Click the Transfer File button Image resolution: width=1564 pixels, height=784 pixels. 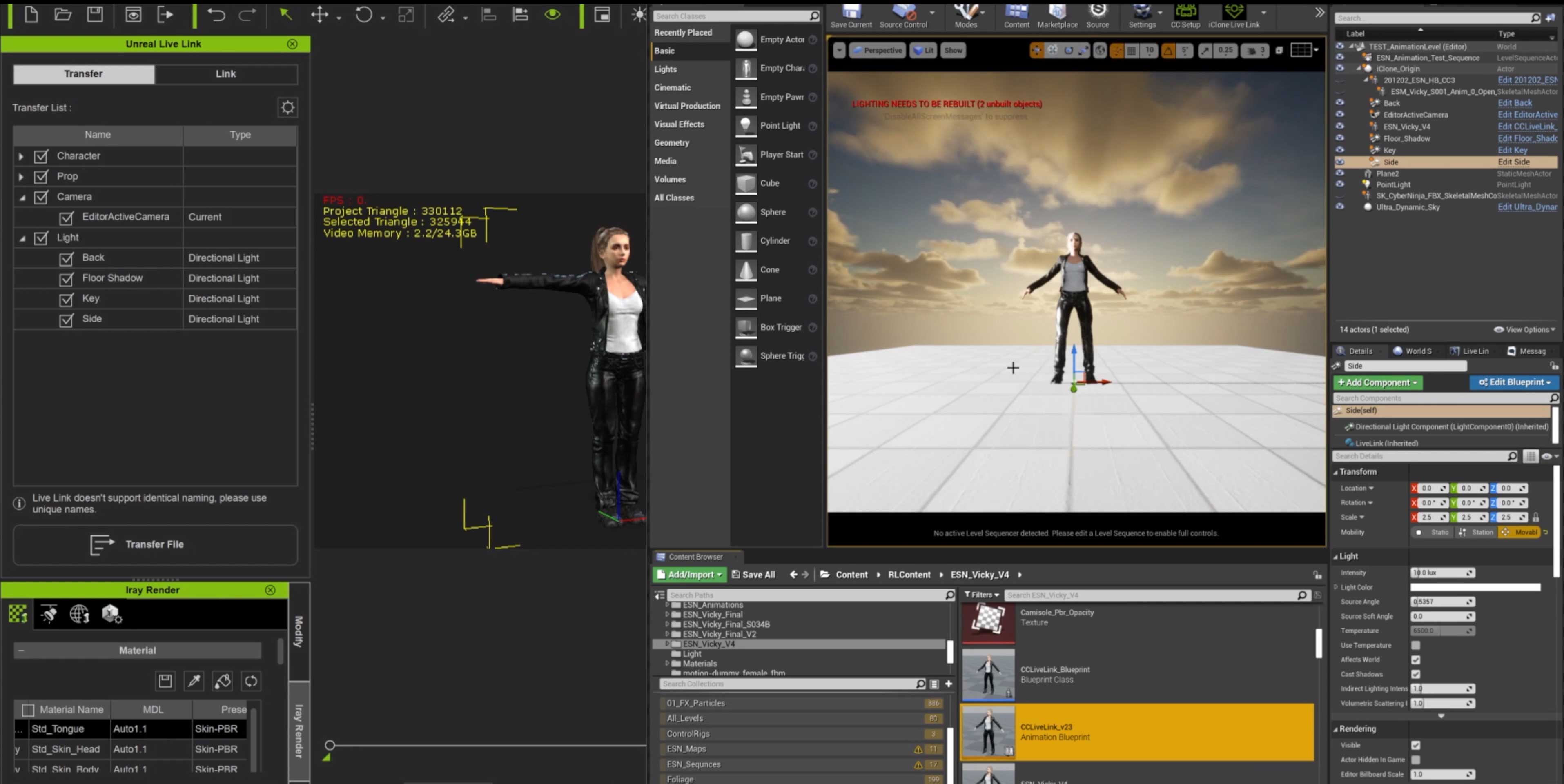tap(155, 544)
